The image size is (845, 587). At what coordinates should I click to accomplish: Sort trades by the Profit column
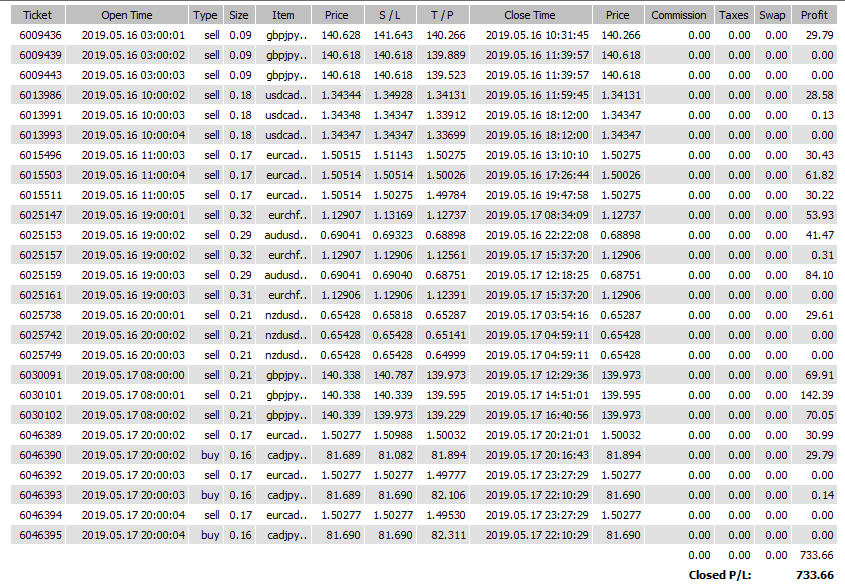814,16
